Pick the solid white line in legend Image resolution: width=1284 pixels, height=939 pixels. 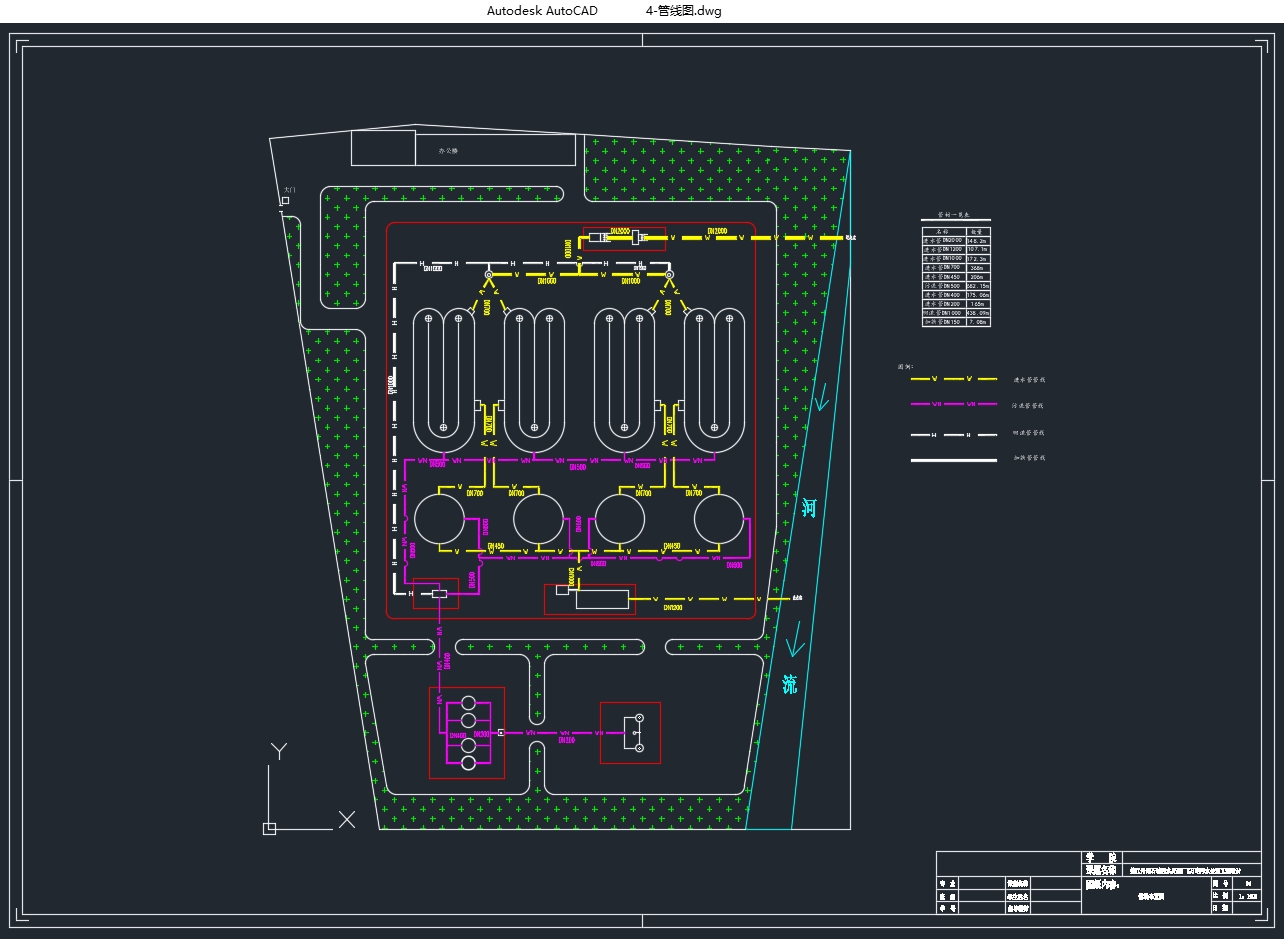[x=953, y=460]
